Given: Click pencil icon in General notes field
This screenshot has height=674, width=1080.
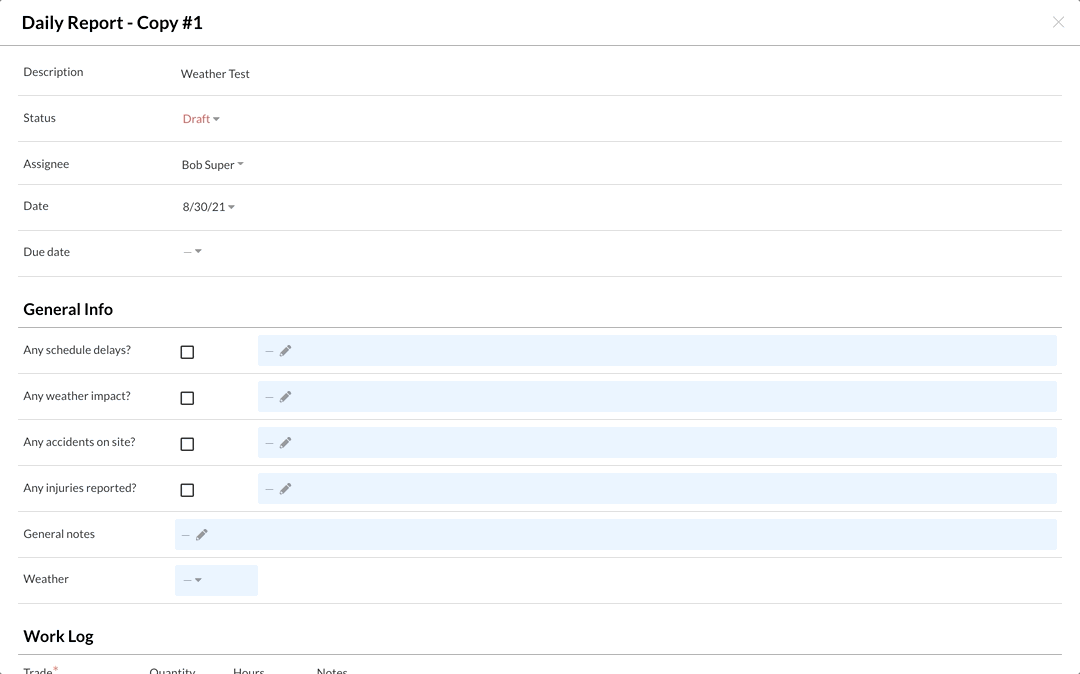Looking at the screenshot, I should [202, 535].
